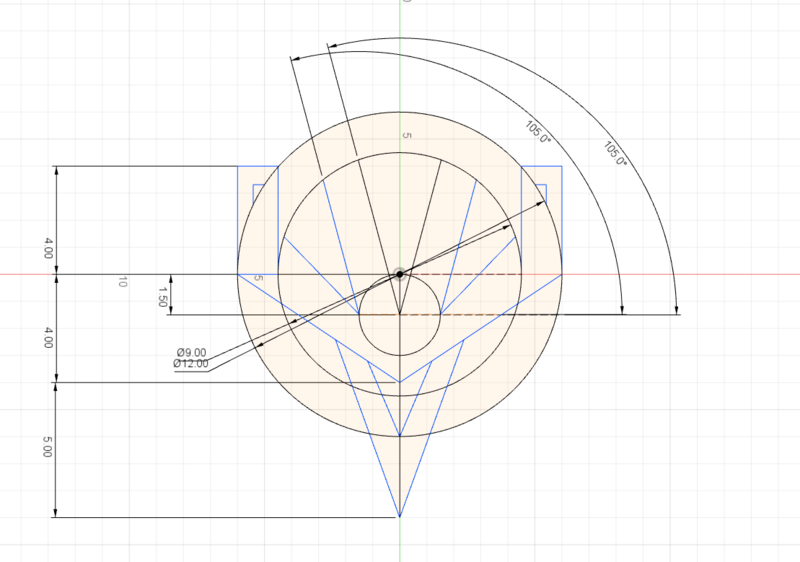
Task: Select the sketch origin point
Action: pyautogui.click(x=399, y=273)
